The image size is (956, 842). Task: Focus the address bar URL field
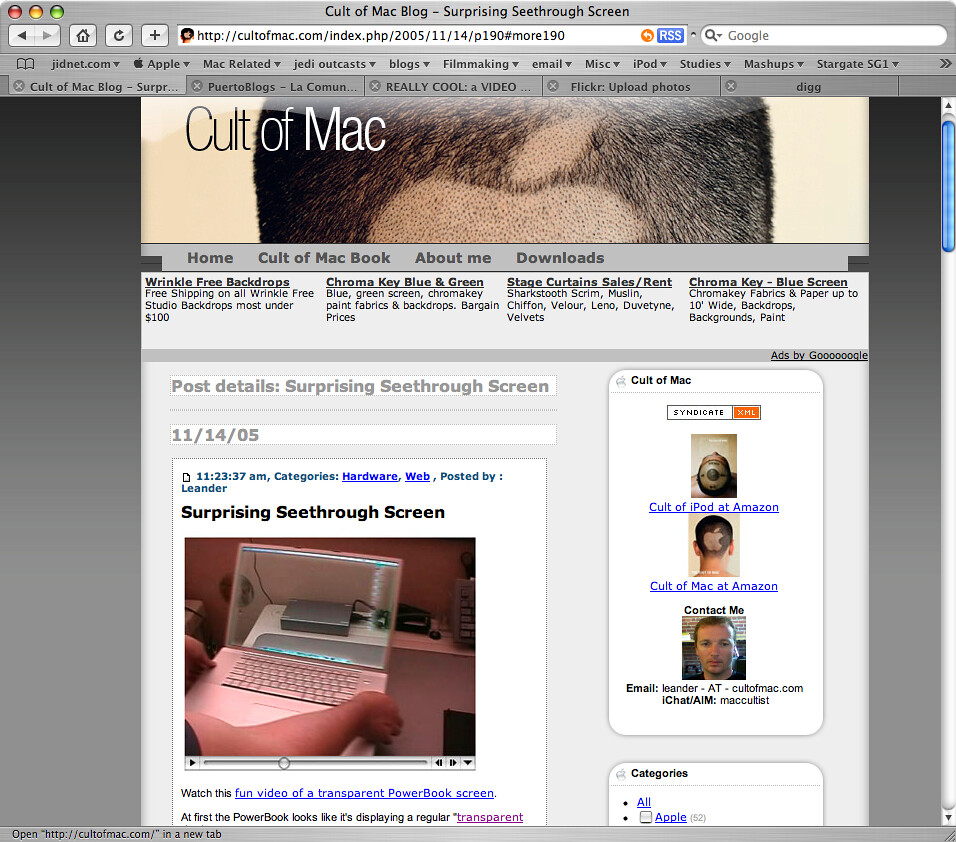[x=431, y=35]
